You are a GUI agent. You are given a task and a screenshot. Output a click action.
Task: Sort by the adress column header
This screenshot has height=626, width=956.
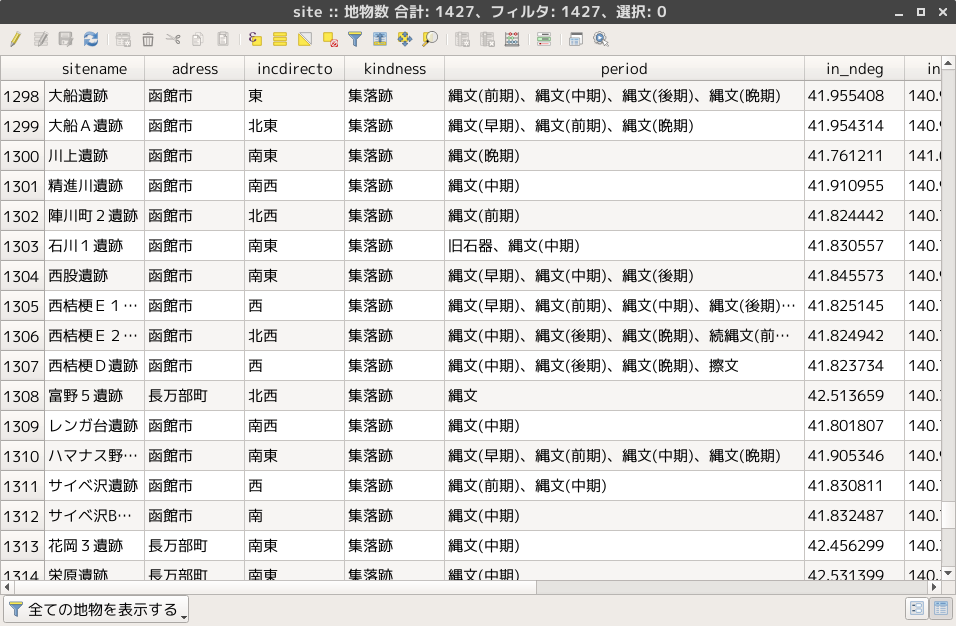point(194,69)
